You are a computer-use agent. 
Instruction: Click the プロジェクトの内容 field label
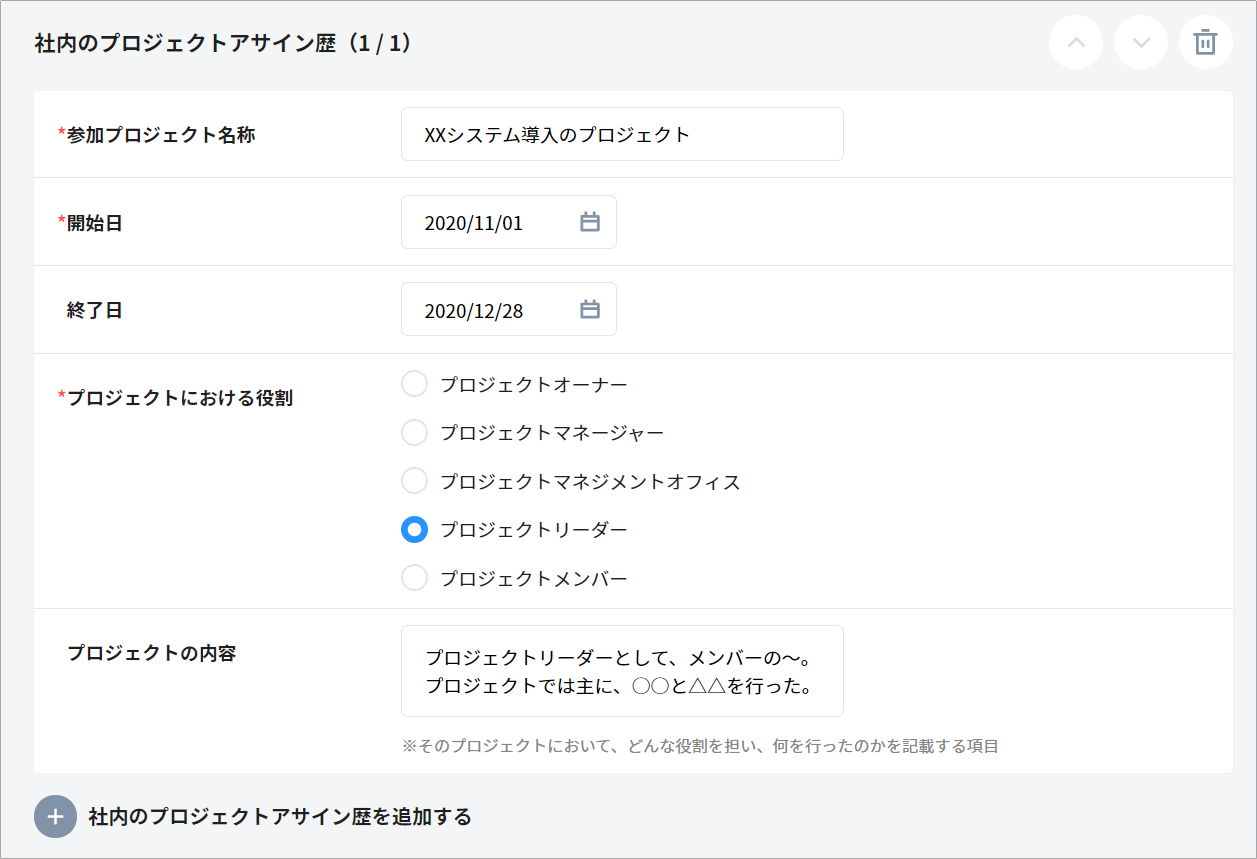point(151,654)
